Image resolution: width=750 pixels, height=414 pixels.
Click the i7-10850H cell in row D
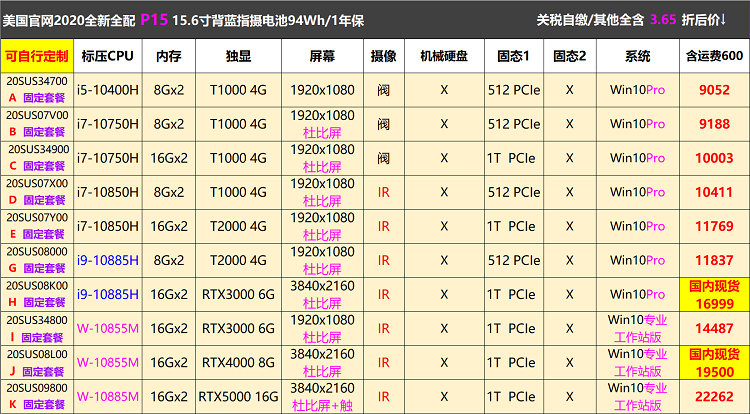click(x=108, y=192)
